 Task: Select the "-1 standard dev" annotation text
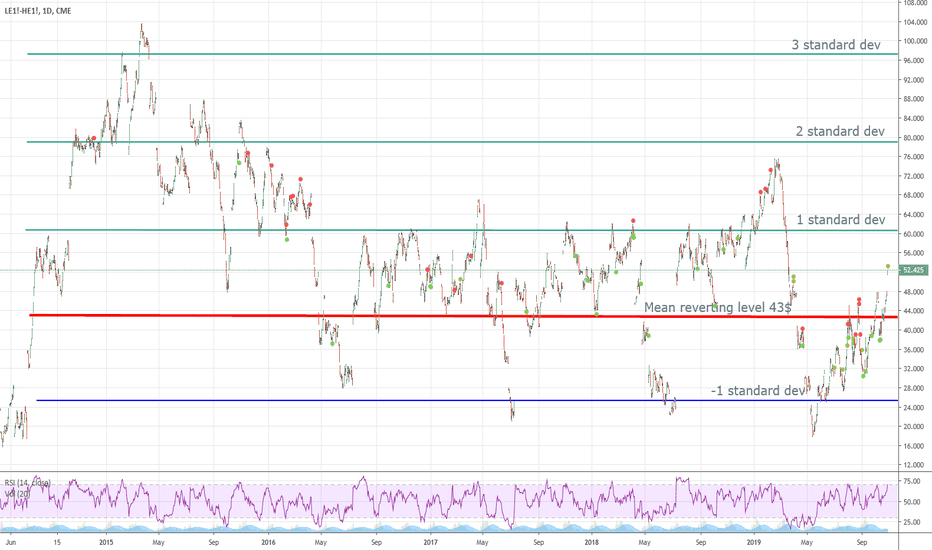758,391
